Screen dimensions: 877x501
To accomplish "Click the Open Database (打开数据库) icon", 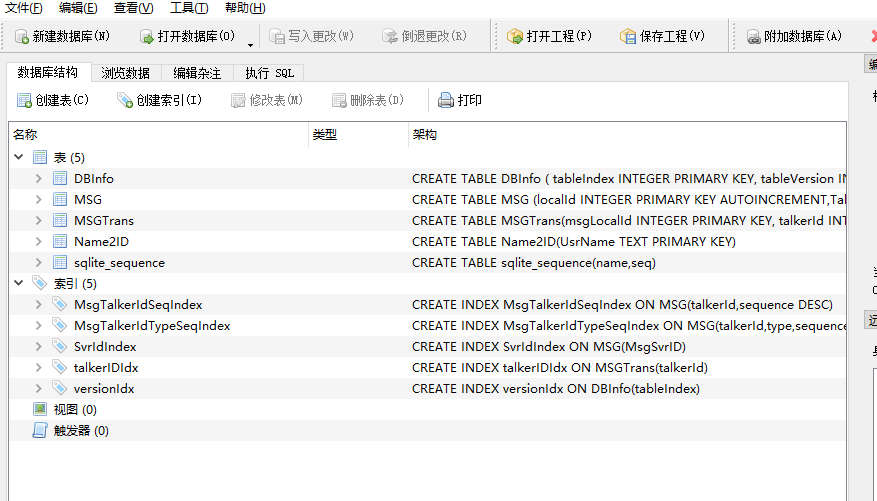I will pos(147,37).
